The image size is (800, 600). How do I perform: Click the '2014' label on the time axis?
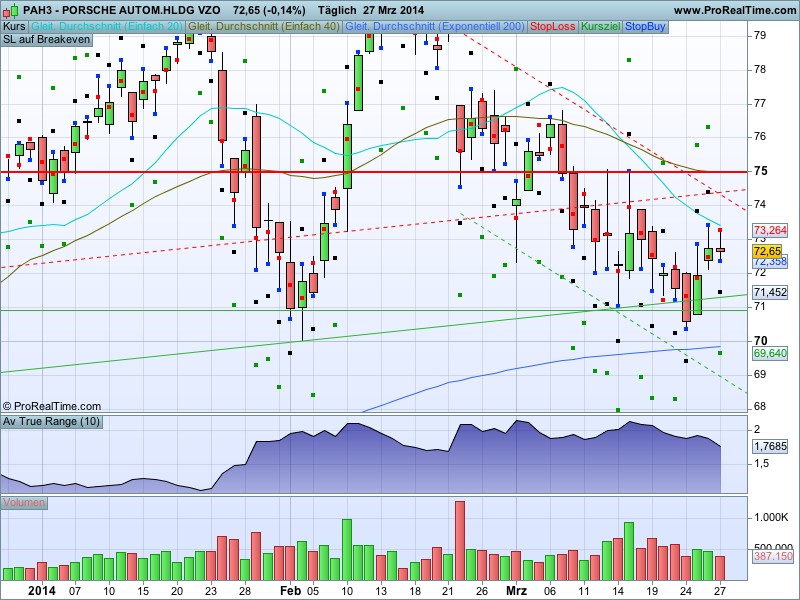coord(42,591)
